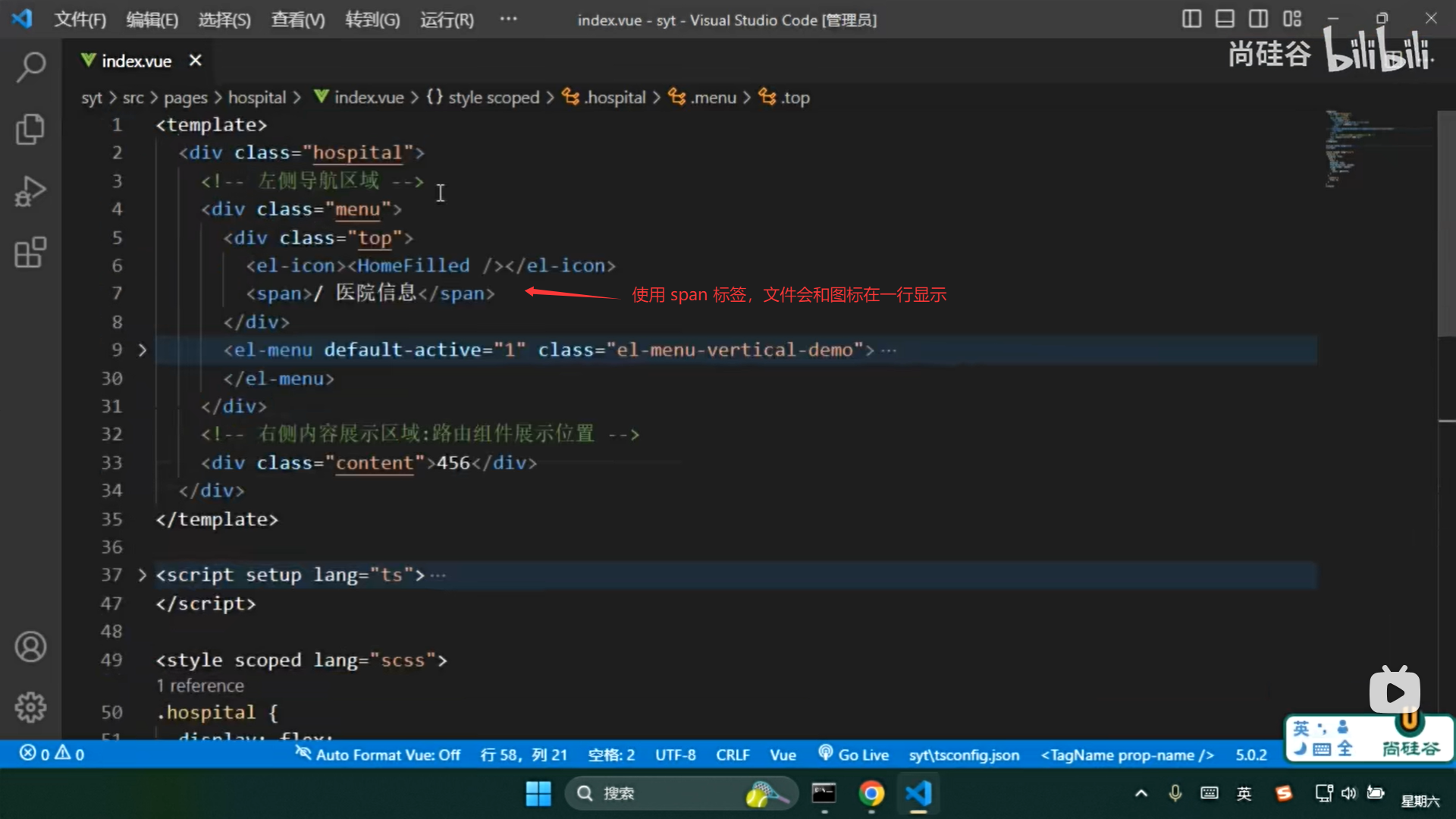Customize layout icon in title bar

point(1292,19)
